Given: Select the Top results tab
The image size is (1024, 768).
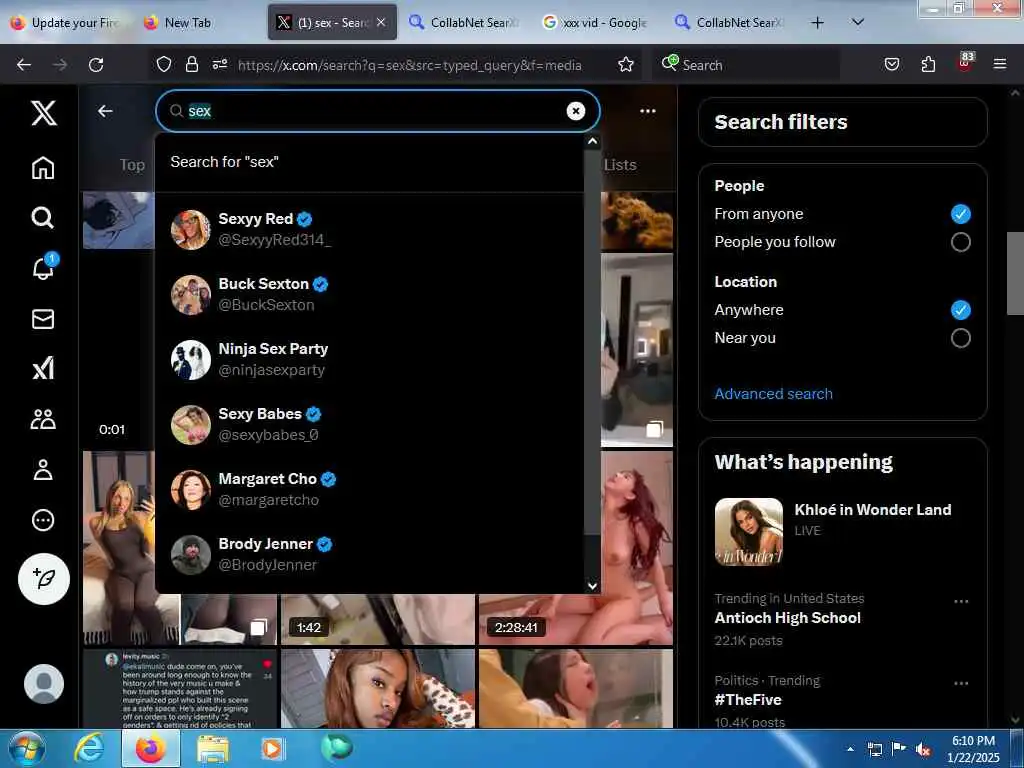Looking at the screenshot, I should (132, 165).
